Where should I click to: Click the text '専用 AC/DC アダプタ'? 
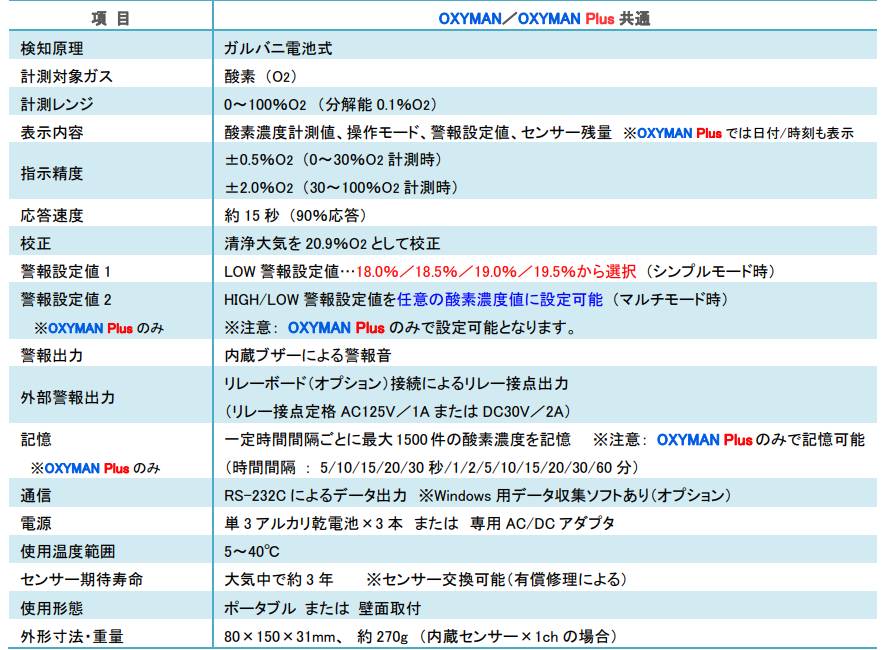(542, 523)
